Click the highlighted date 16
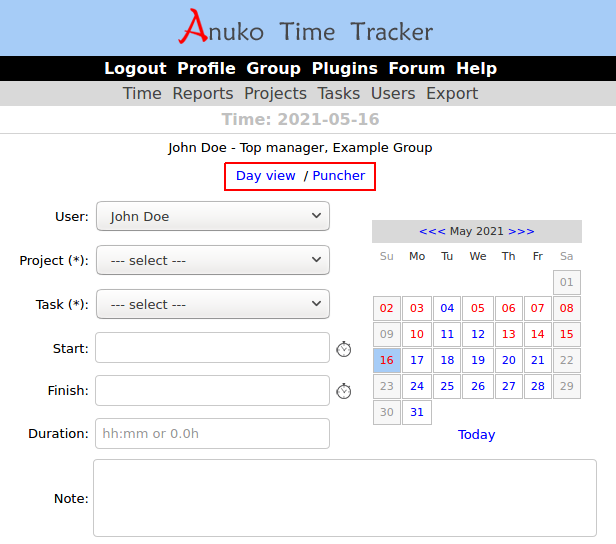616x544 pixels. click(387, 360)
